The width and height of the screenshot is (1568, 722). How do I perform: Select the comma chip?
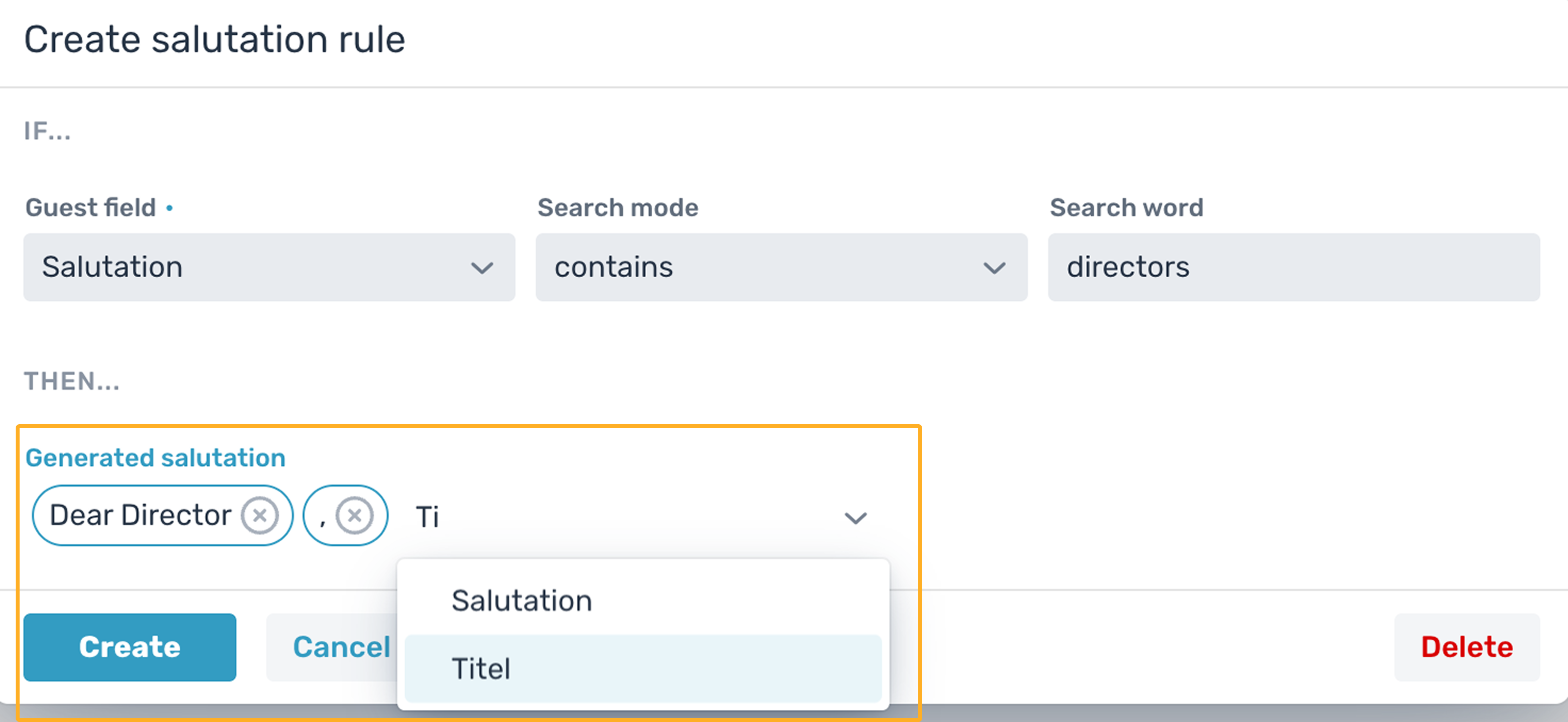pyautogui.click(x=345, y=515)
